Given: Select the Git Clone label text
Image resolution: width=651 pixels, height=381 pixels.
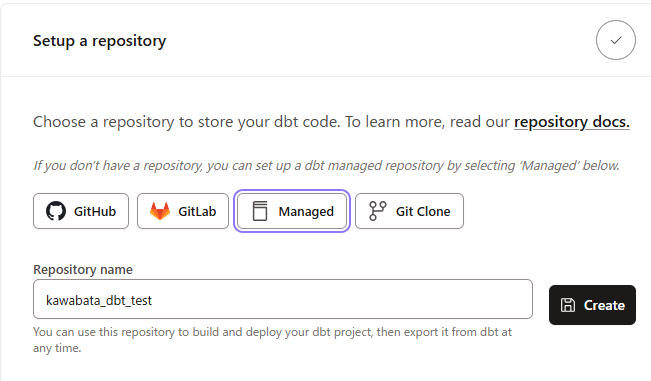Looking at the screenshot, I should pos(423,211).
